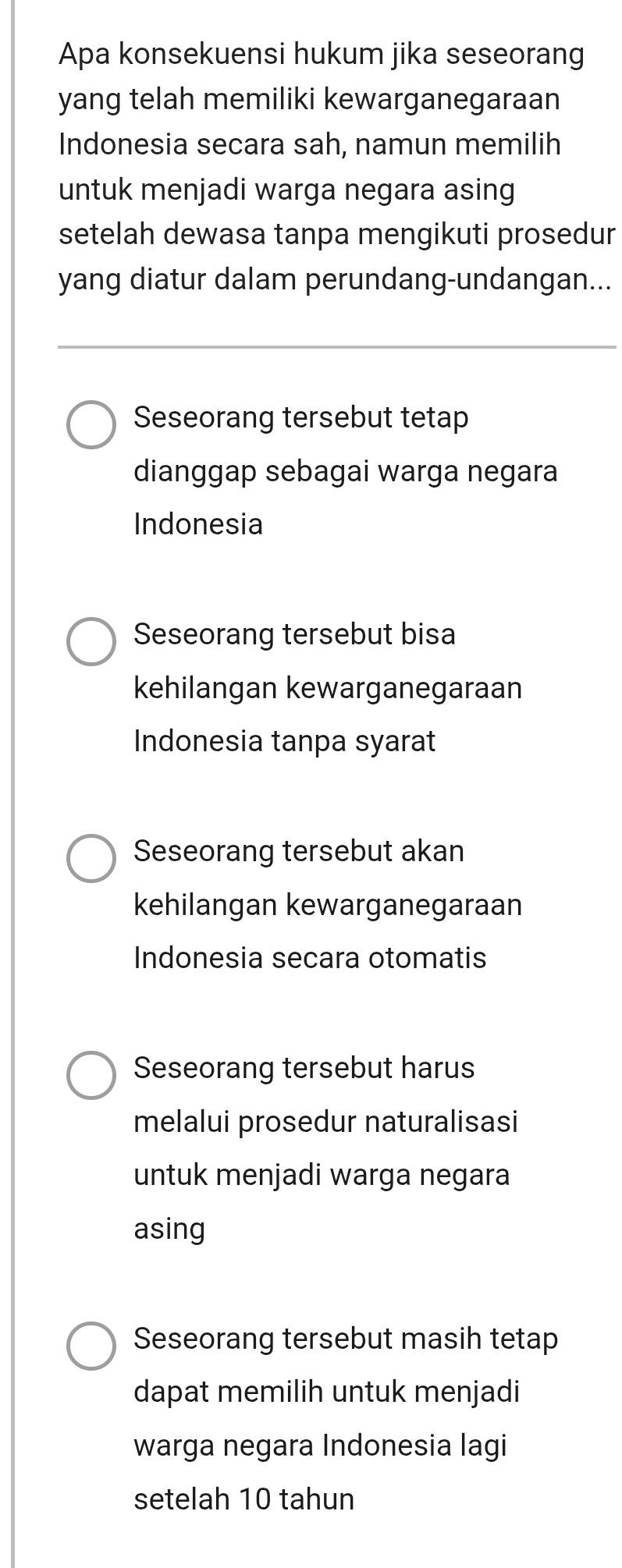Select radio for 'tetap dianggap sebagai warga negara Indonesia'

[91, 426]
